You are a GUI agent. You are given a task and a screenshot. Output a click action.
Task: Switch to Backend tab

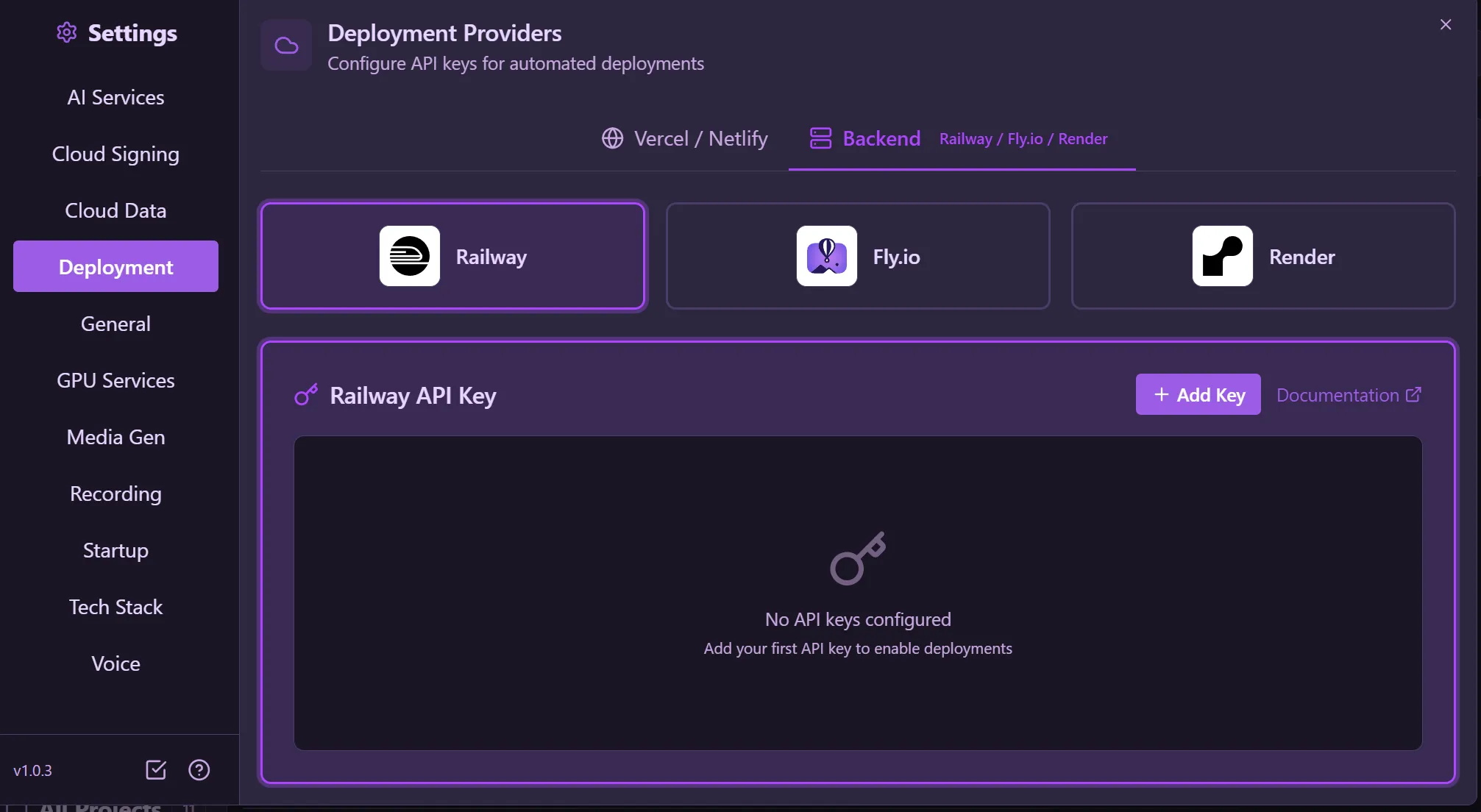[962, 138]
